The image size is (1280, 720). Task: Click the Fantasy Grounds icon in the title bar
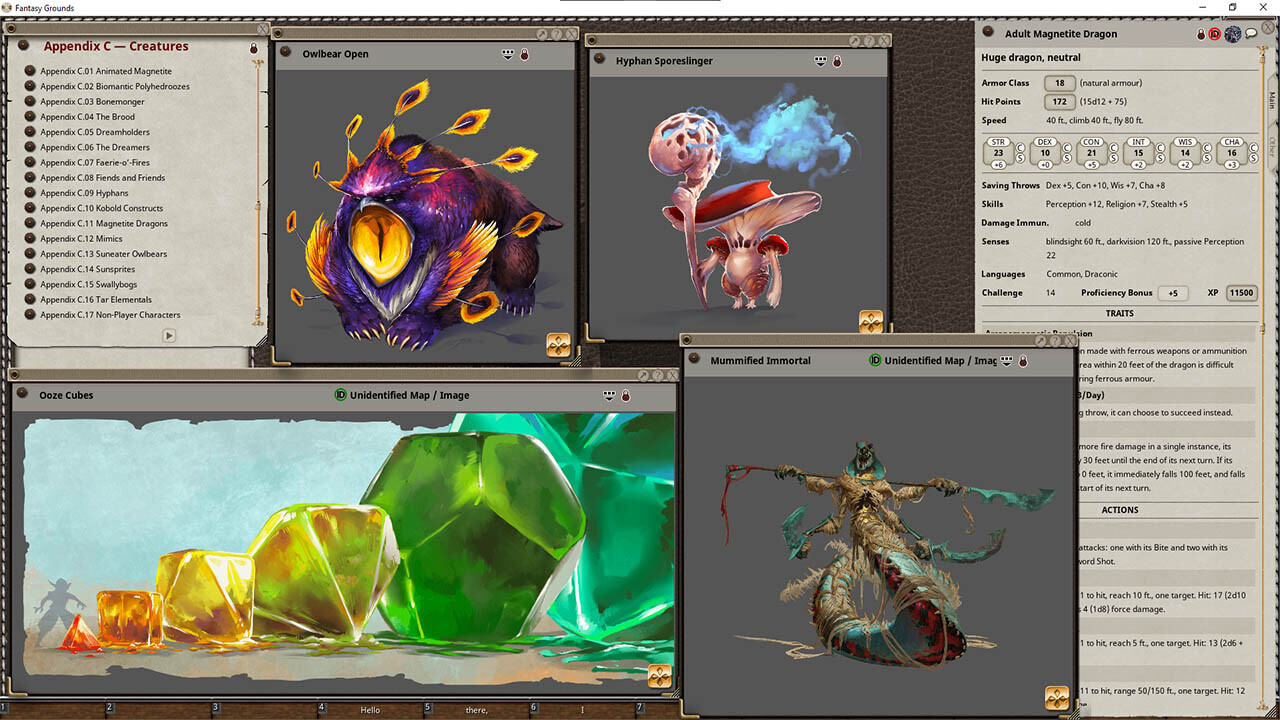click(x=8, y=7)
